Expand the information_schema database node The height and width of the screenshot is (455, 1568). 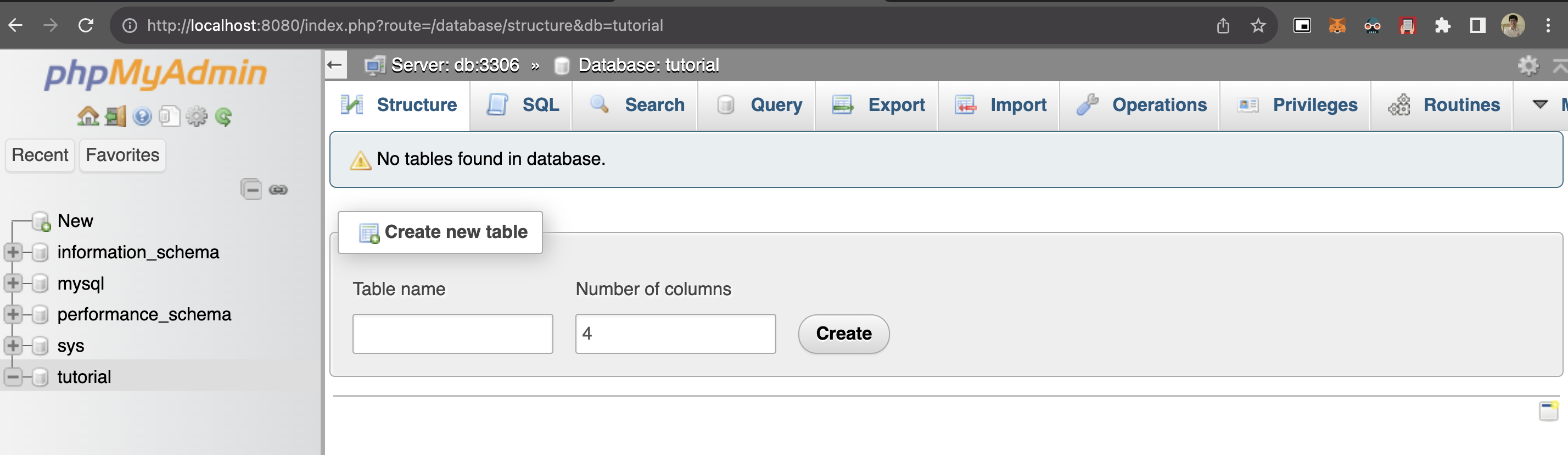point(13,252)
